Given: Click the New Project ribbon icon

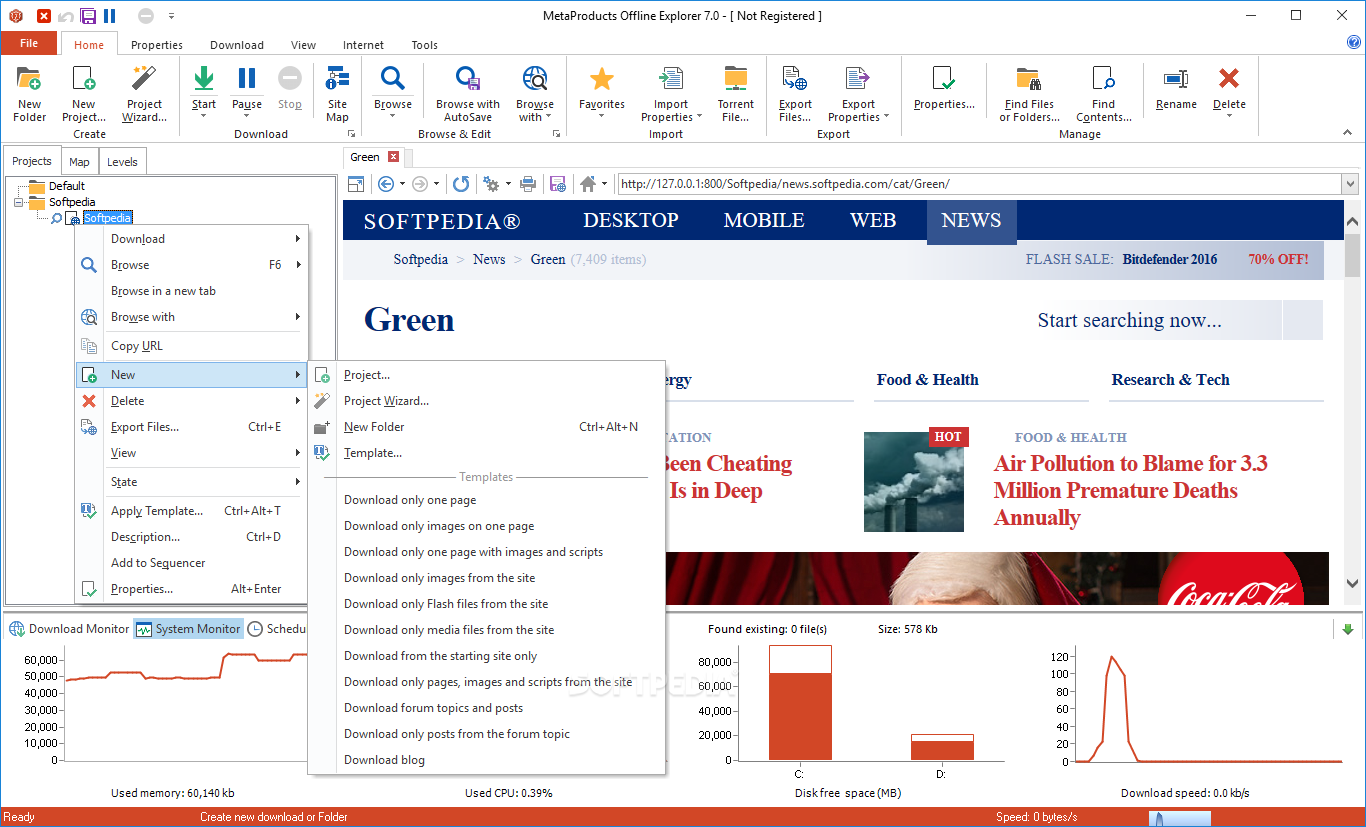Looking at the screenshot, I should pos(84,80).
